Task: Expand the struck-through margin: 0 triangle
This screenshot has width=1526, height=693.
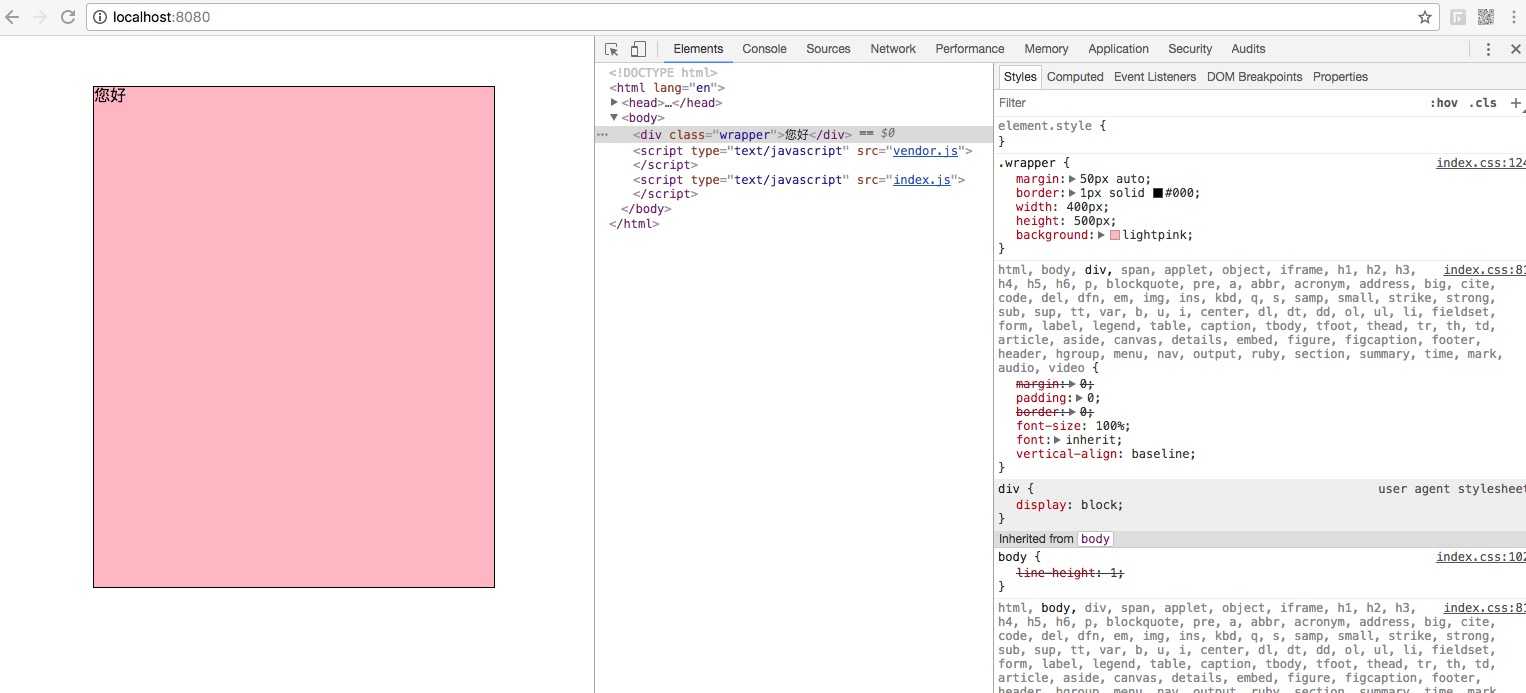Action: [x=1074, y=384]
